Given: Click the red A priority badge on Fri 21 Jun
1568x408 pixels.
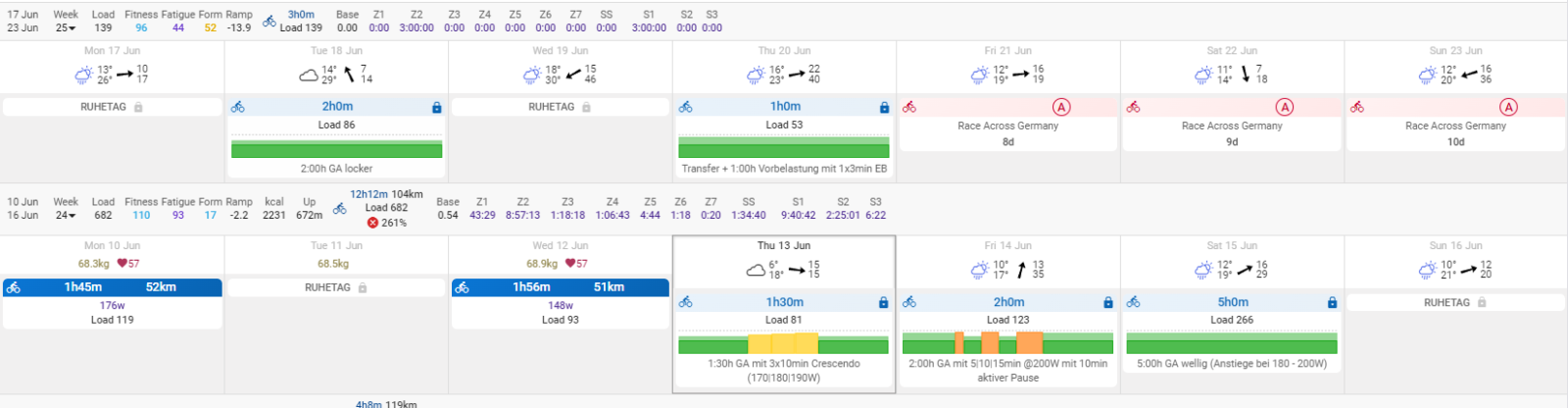Looking at the screenshot, I should tap(1060, 107).
